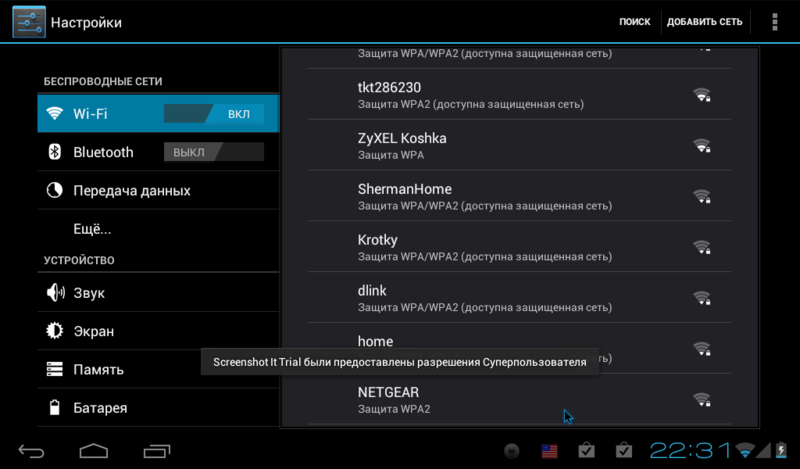Image resolution: width=800 pixels, height=469 pixels.
Task: Tap signal icon for ShermanHome network
Action: click(x=702, y=196)
